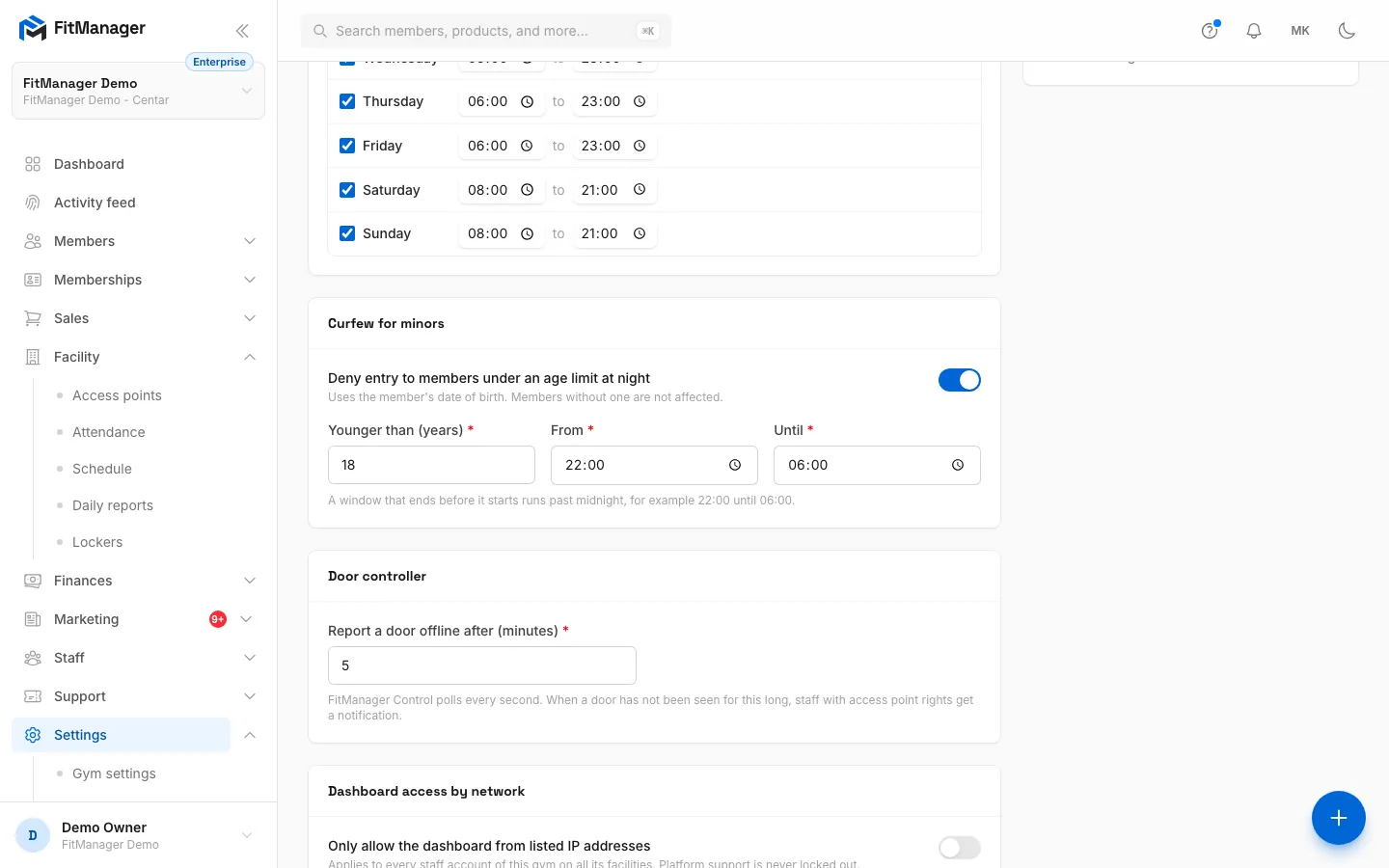Viewport: 1389px width, 868px height.
Task: Click the Dashboard grid icon
Action: (x=33, y=164)
